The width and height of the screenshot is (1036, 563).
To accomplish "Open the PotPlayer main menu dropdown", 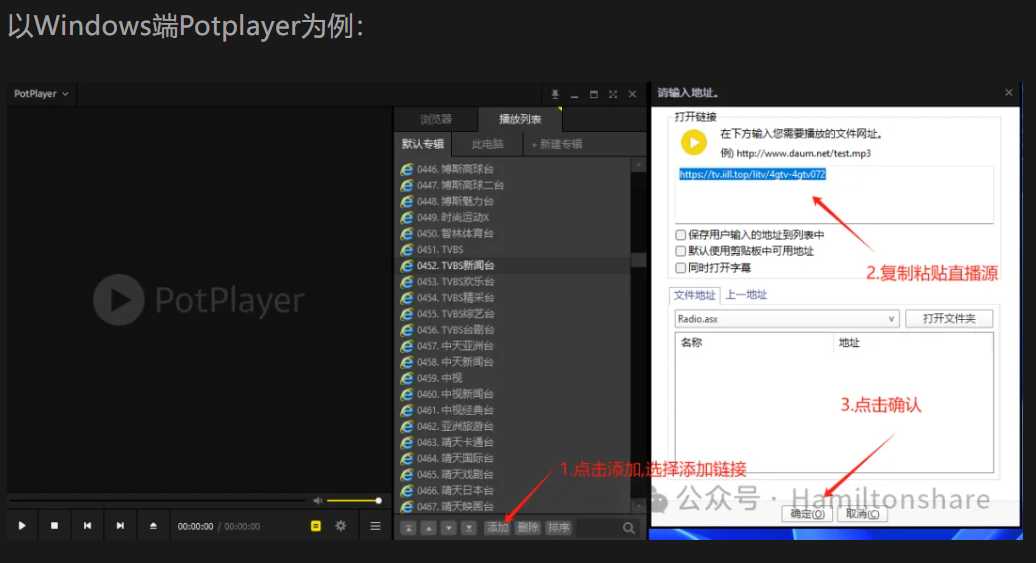I will click(x=41, y=94).
